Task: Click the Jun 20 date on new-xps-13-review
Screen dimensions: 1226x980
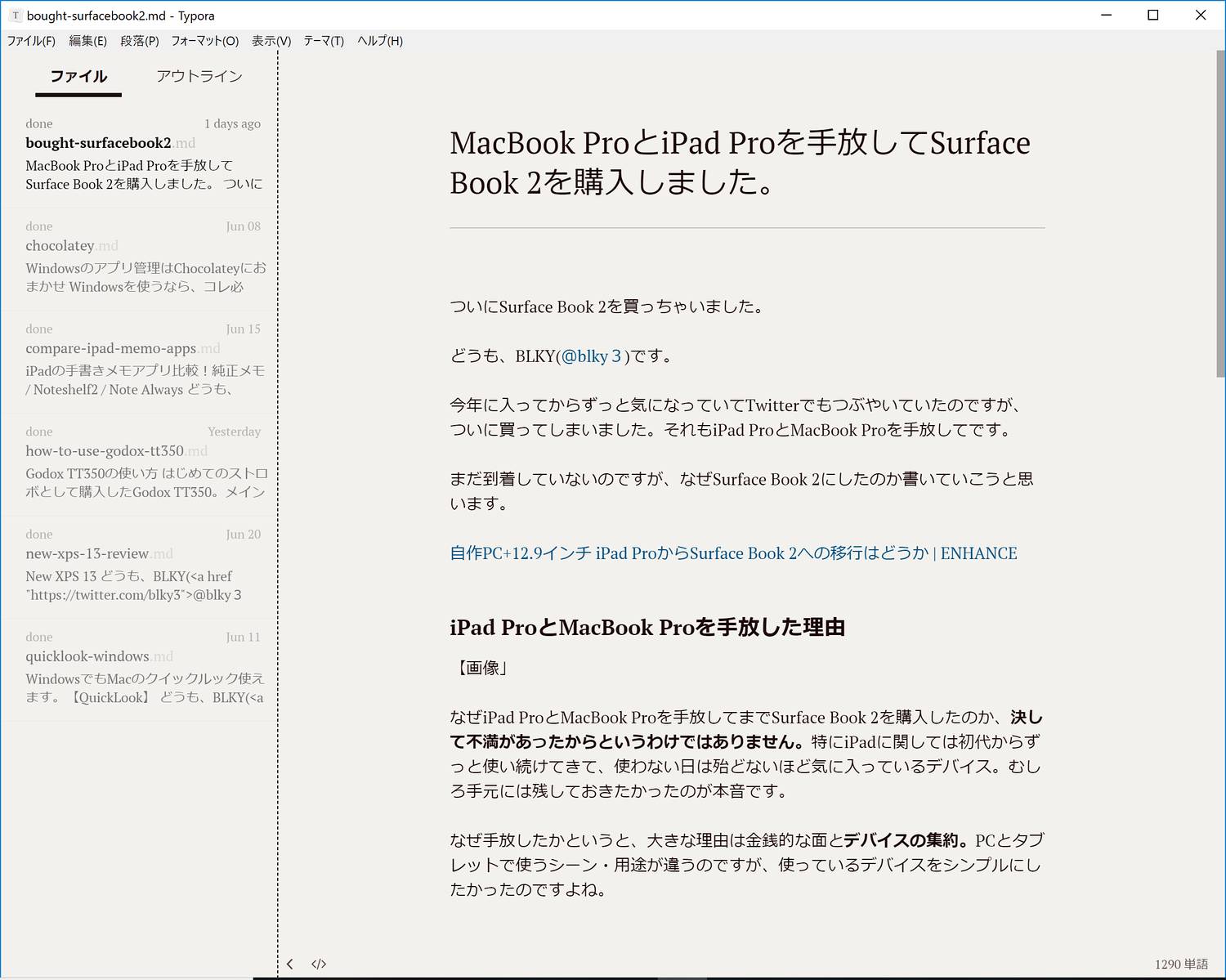Action: [x=244, y=535]
